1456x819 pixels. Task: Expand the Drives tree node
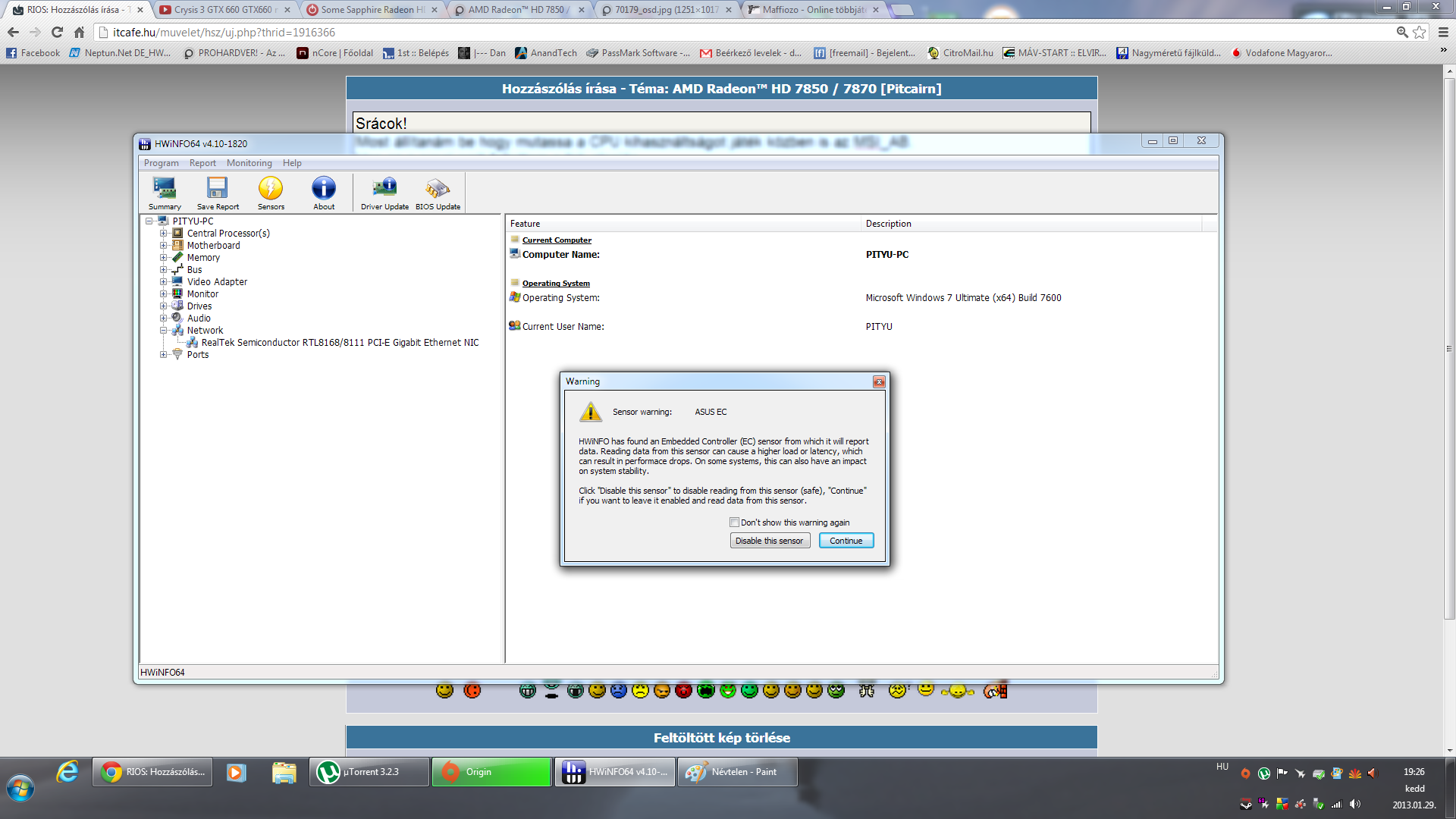163,306
